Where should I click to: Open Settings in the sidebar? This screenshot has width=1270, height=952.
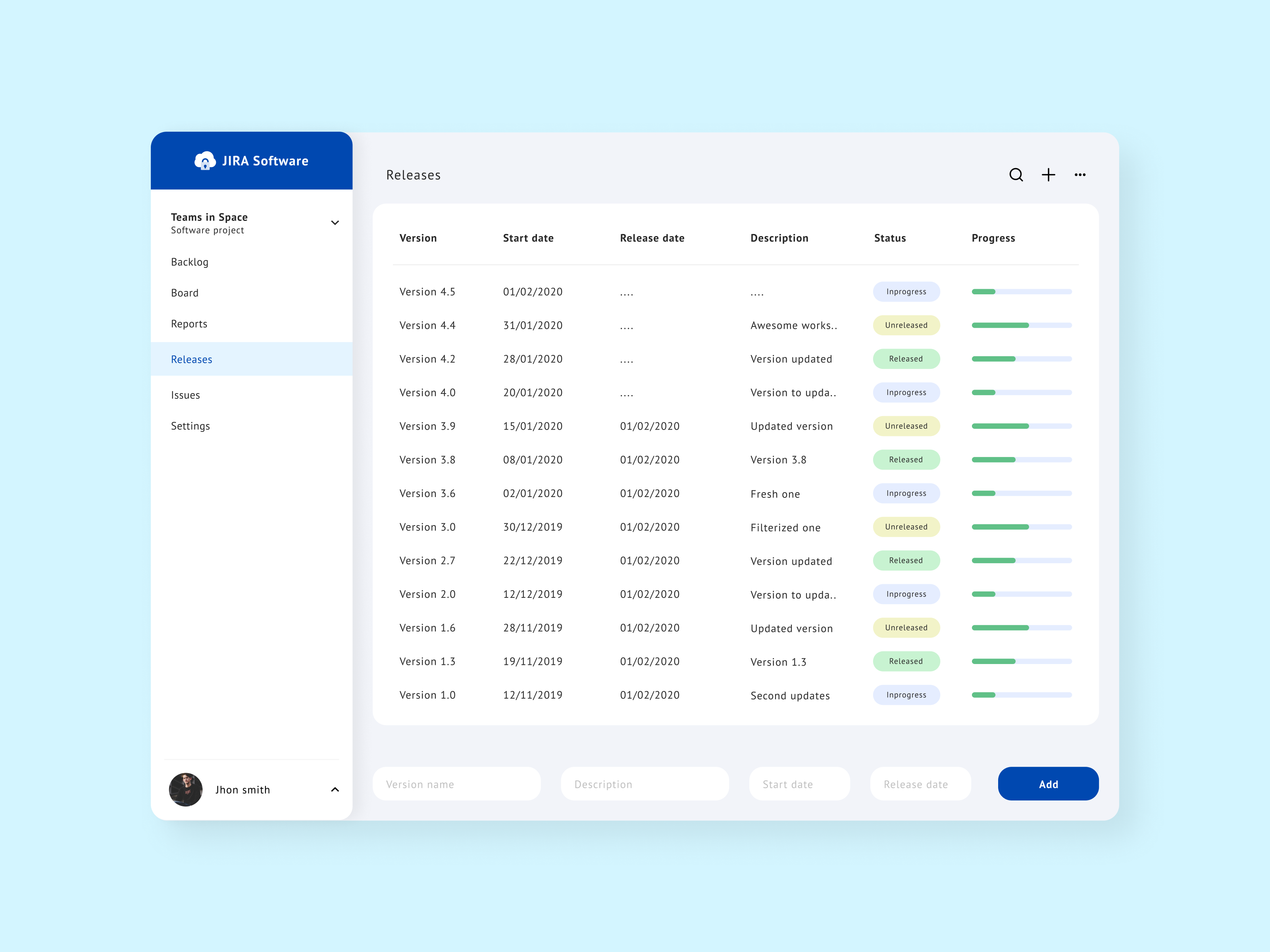pos(190,426)
